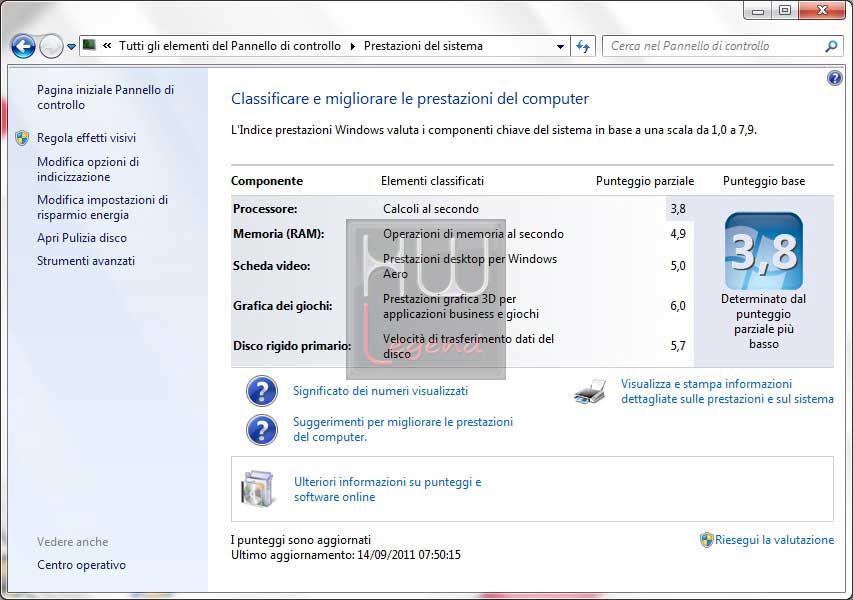Close the Prestazioni del sistema window
Image resolution: width=853 pixels, height=600 pixels.
823,11
